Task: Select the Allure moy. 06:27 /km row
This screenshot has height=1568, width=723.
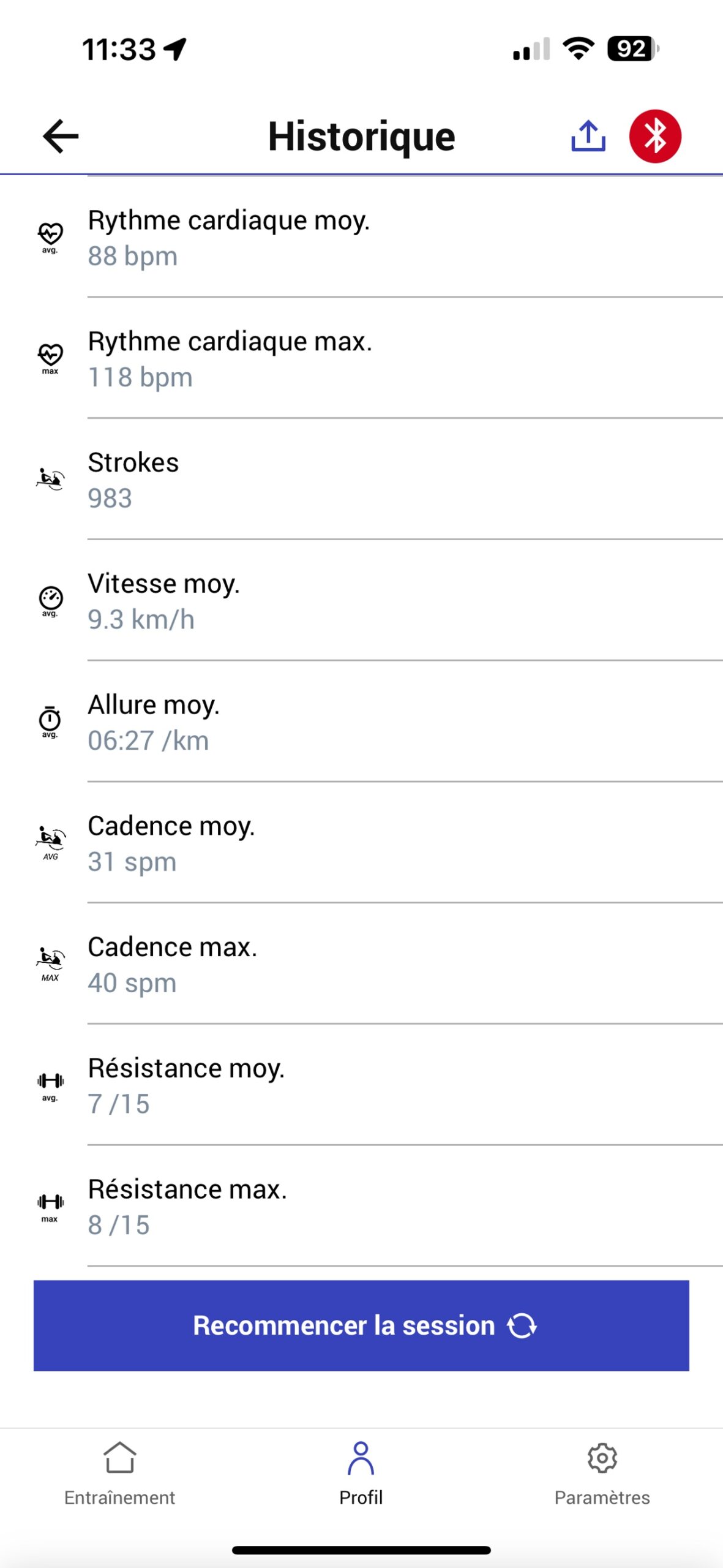Action: point(367,722)
